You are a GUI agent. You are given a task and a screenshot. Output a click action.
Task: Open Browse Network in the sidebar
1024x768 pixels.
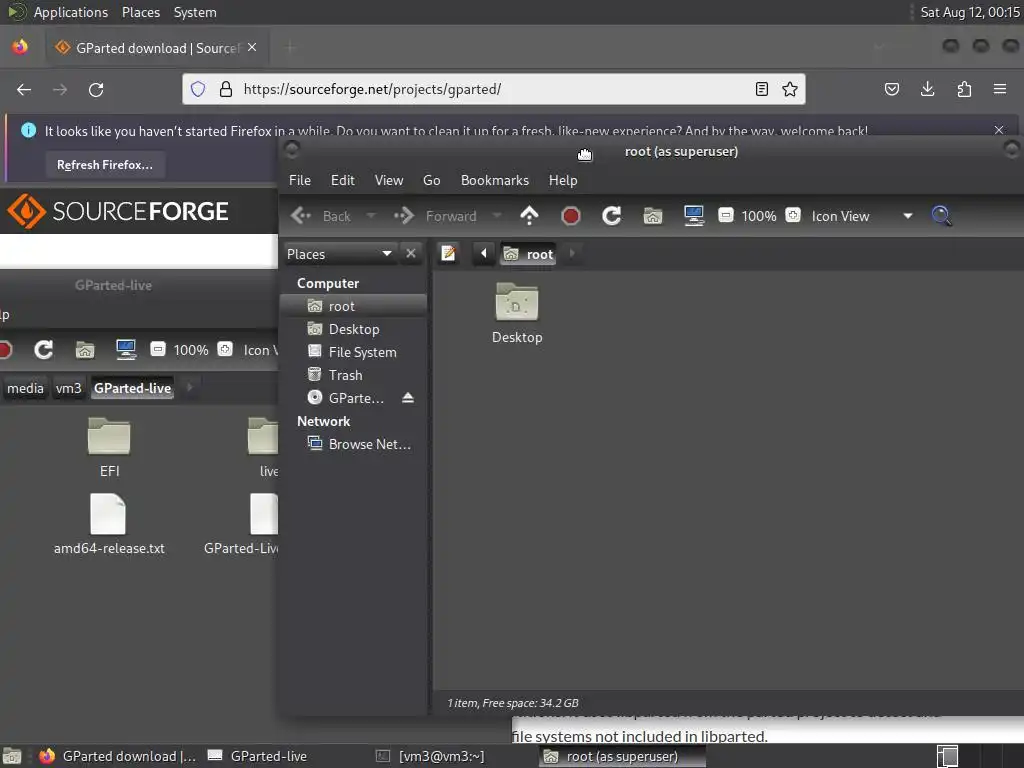click(353, 444)
